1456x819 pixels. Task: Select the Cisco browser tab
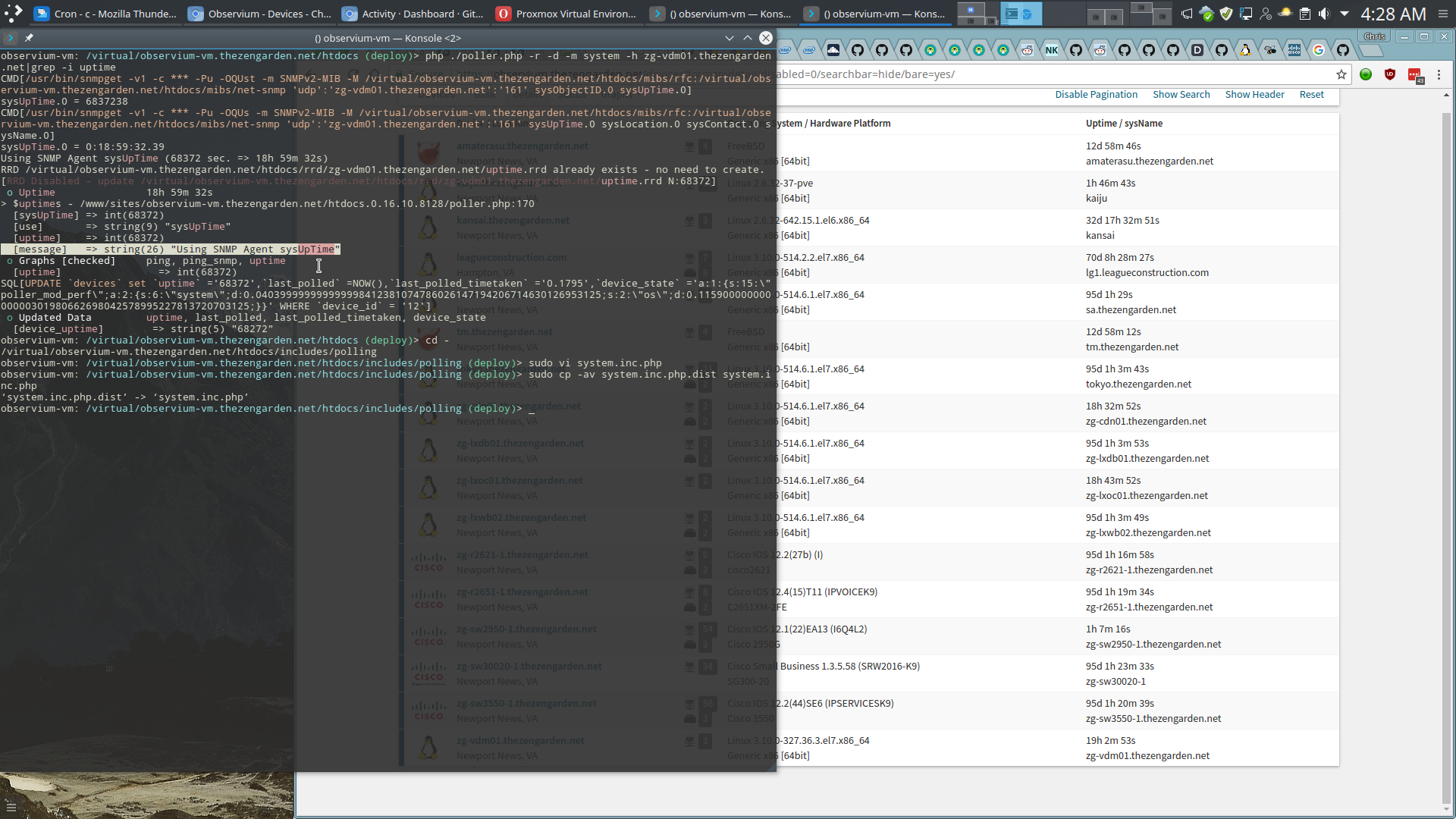click(x=1294, y=50)
